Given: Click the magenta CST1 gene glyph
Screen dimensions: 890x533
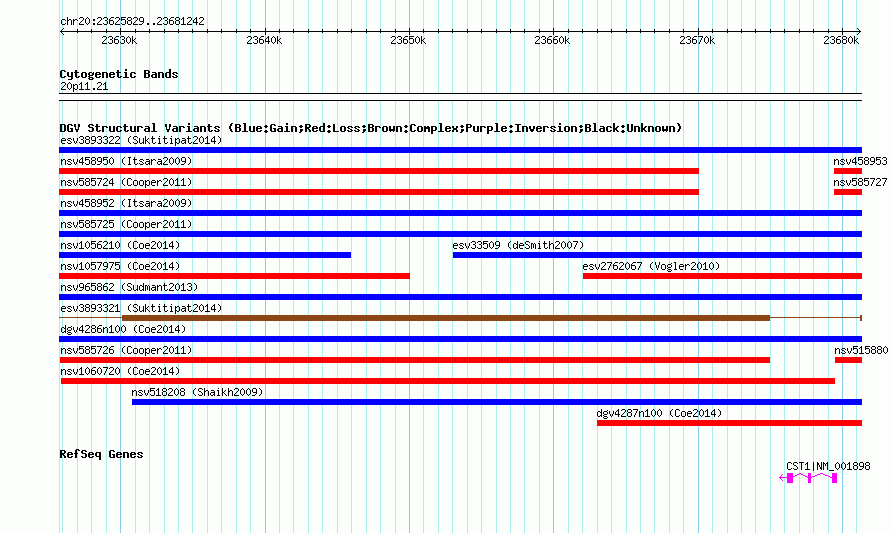Looking at the screenshot, I should coord(808,478).
